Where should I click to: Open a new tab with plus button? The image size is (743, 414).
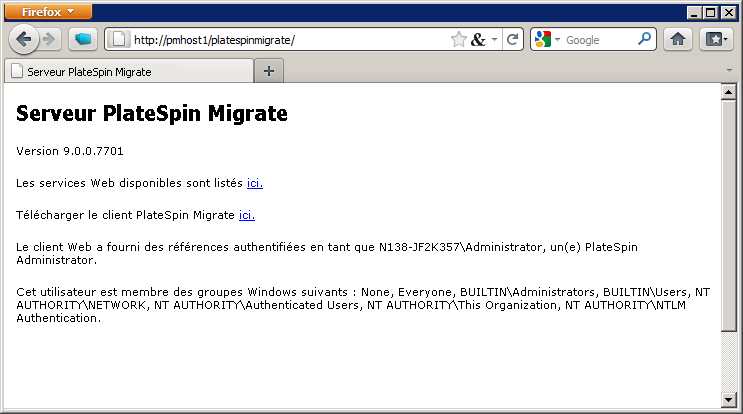coord(269,71)
